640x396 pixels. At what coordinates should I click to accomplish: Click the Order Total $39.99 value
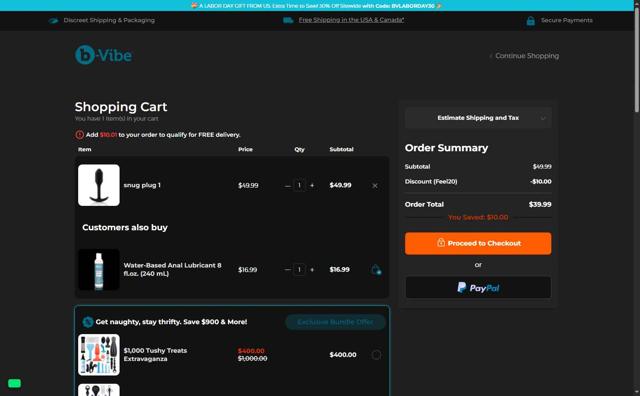[540, 205]
